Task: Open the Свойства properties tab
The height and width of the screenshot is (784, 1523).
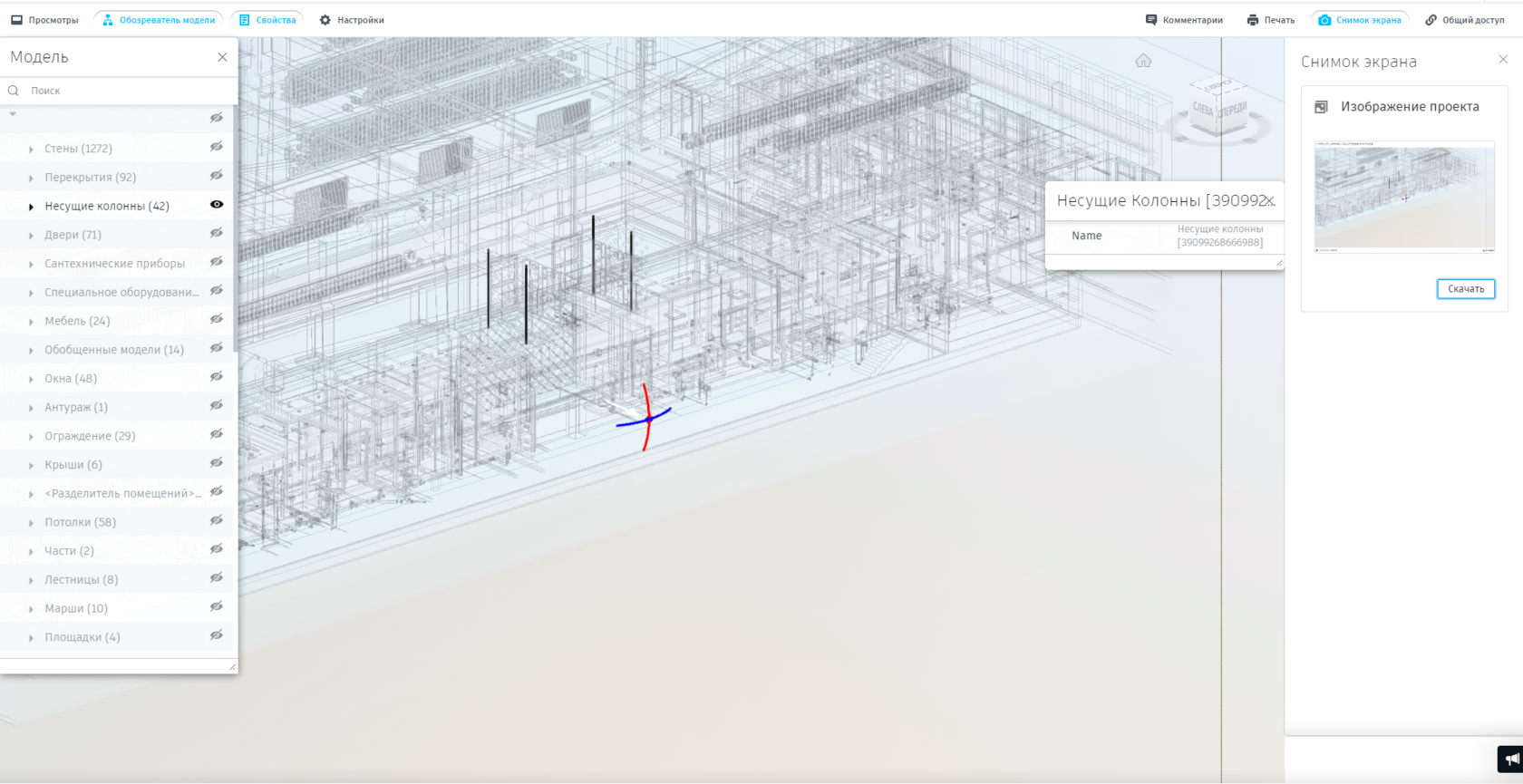Action: tap(267, 20)
